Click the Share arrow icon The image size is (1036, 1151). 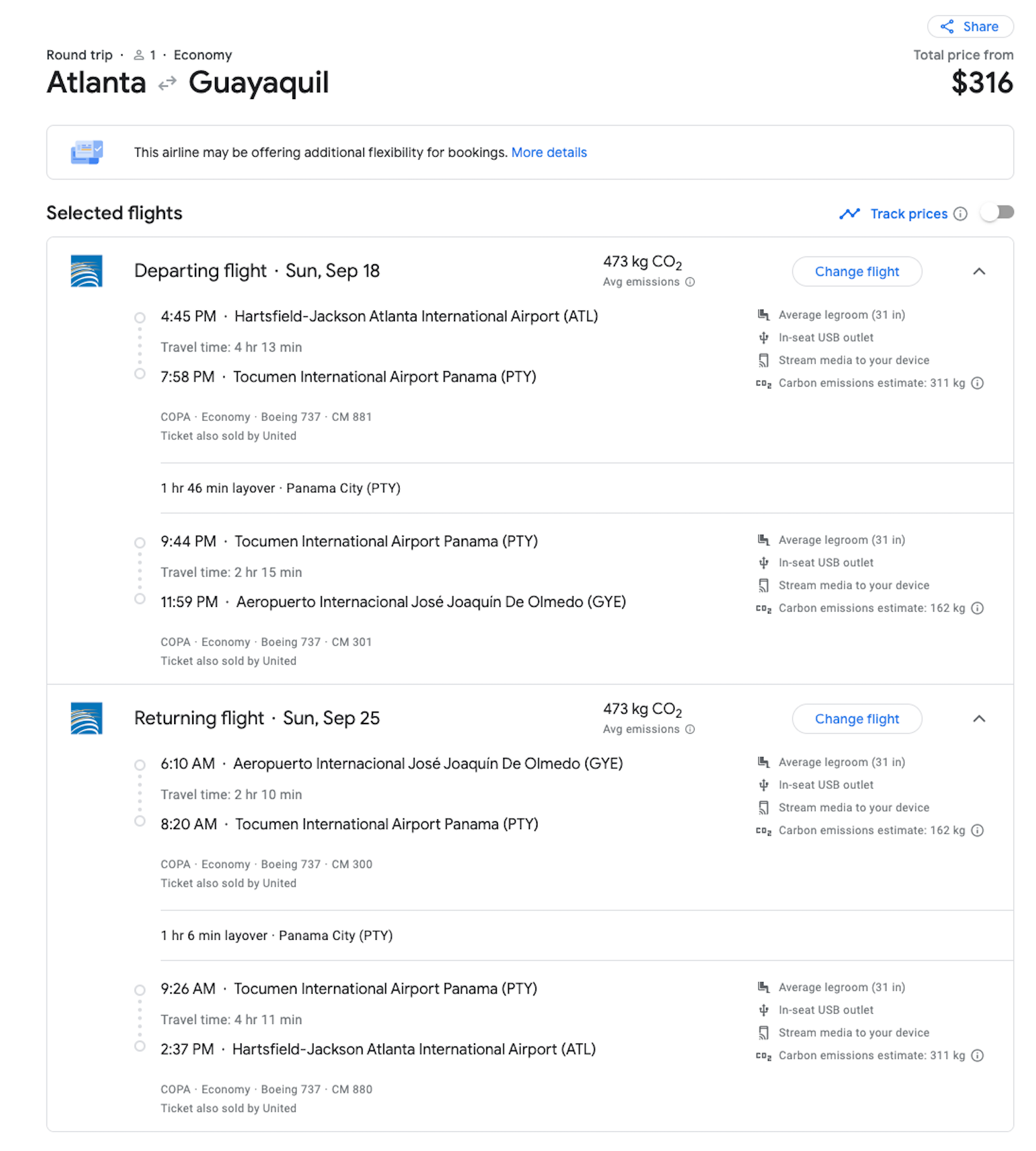[x=947, y=27]
